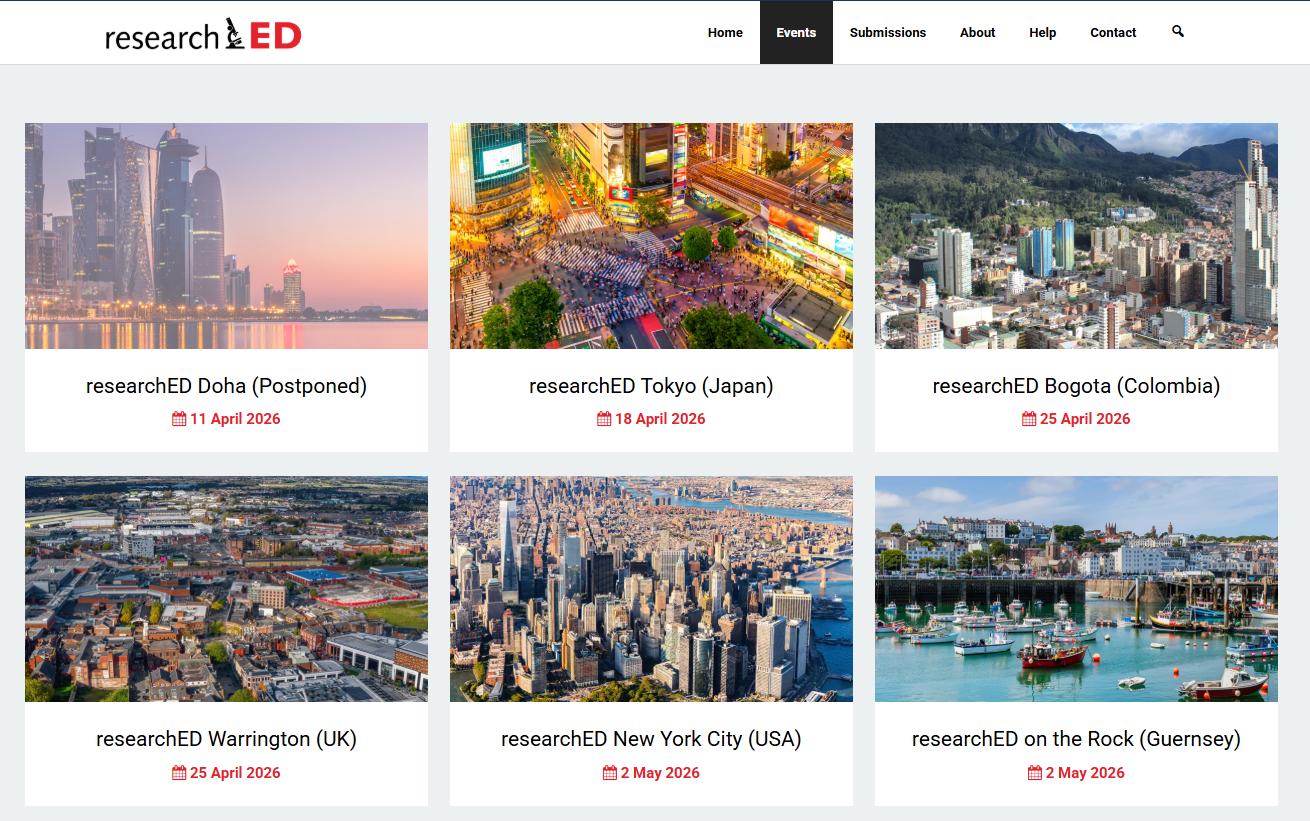
Task: Click the date text 18 April 2026
Action: point(660,419)
